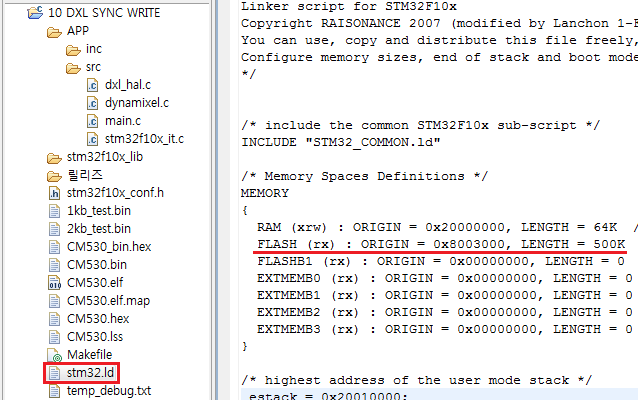The width and height of the screenshot is (638, 400).
Task: Click the Makefile target icon
Action: tap(55, 355)
